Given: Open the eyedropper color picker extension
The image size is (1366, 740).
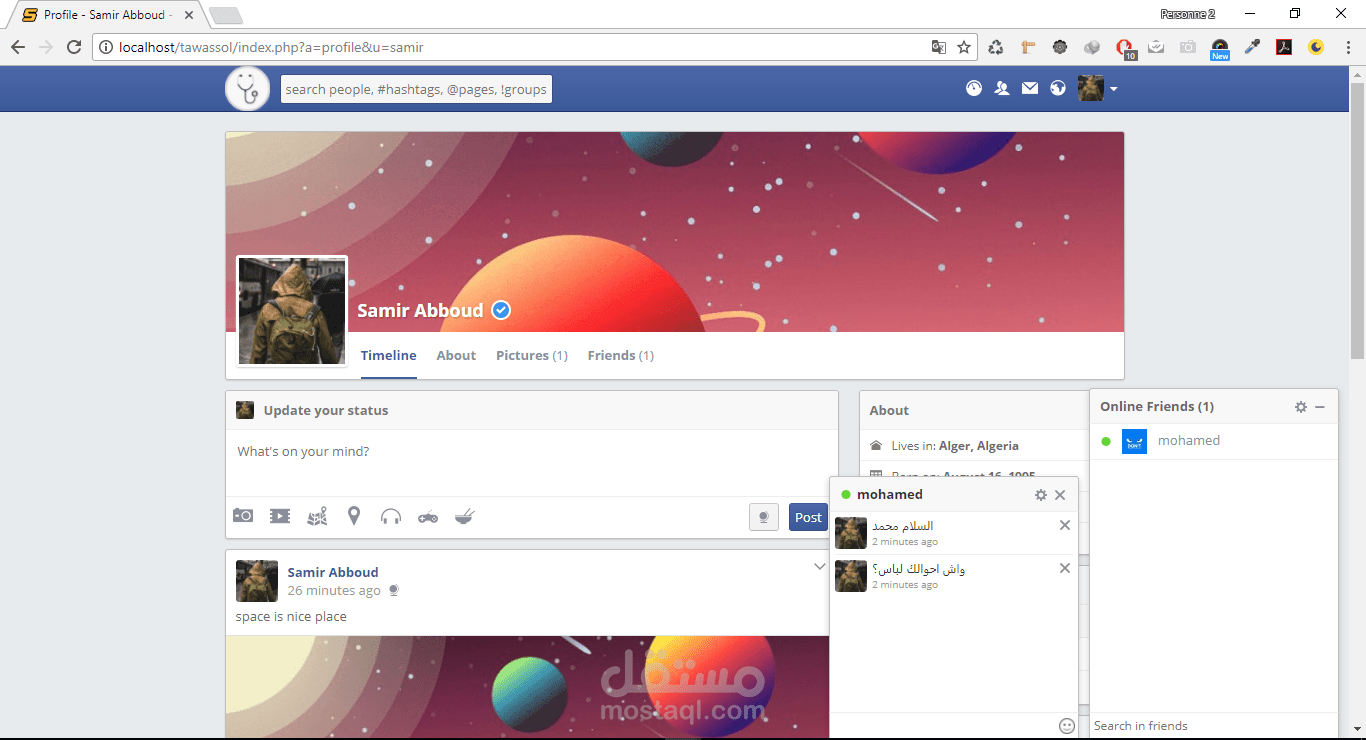Looking at the screenshot, I should tap(1252, 47).
